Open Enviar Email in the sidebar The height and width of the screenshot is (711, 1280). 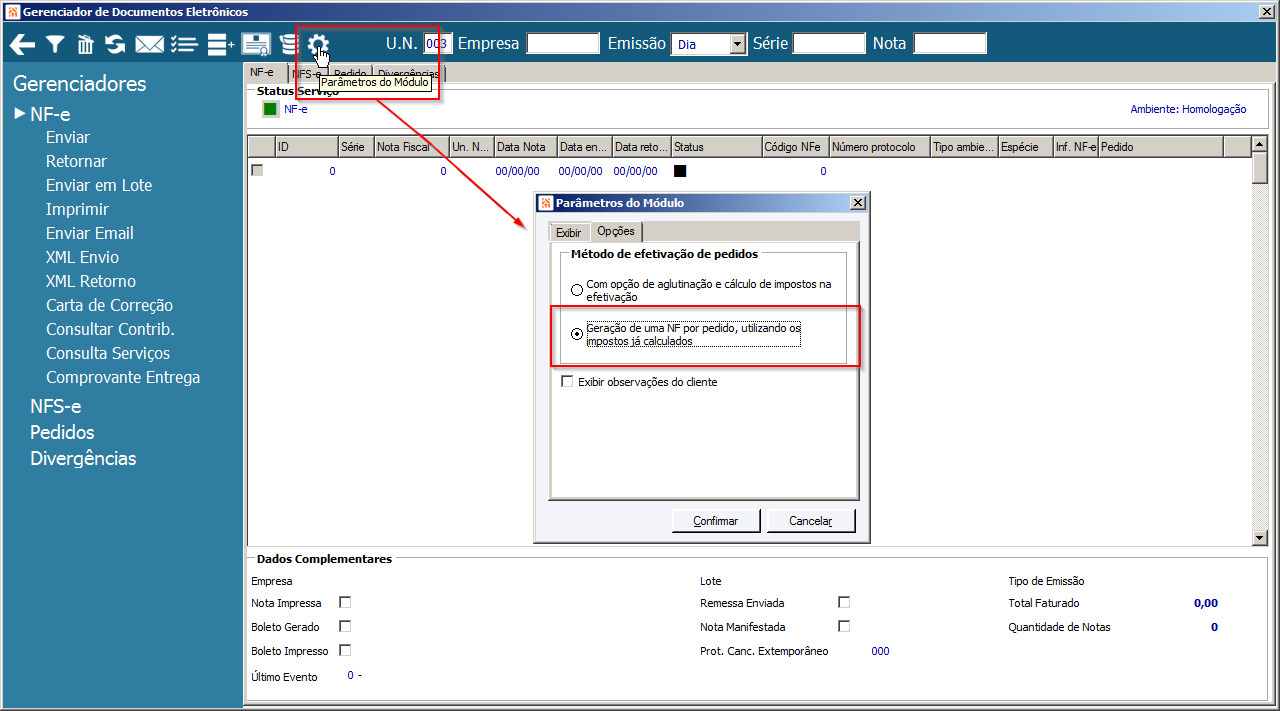[x=90, y=233]
